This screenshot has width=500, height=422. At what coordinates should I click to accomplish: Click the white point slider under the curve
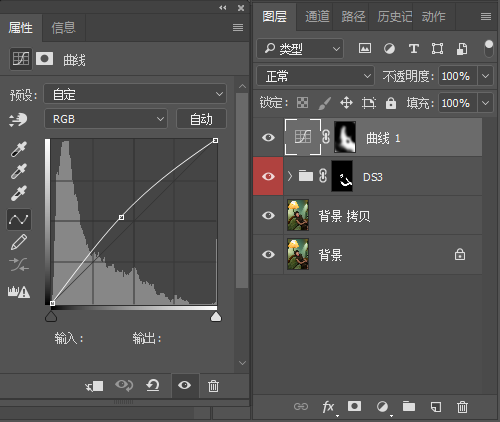pos(216,317)
